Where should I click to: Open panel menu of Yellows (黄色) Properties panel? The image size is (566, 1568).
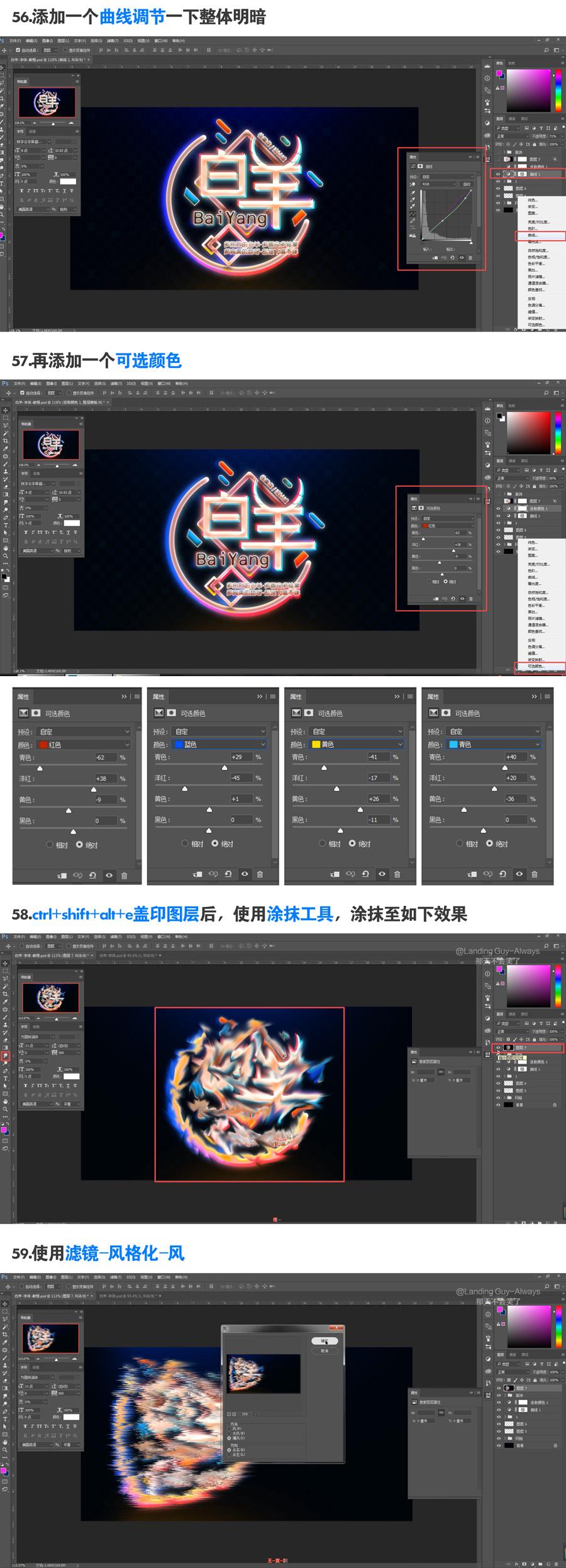click(410, 696)
